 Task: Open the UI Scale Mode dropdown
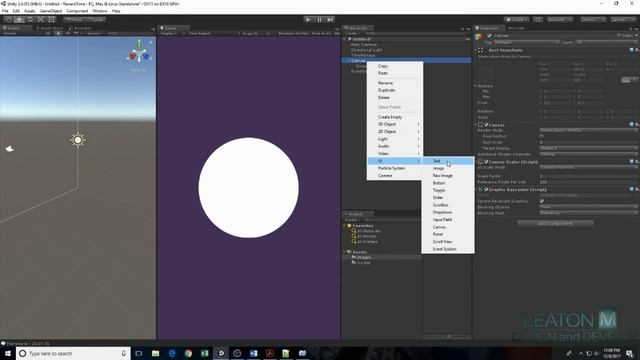click(x=588, y=167)
